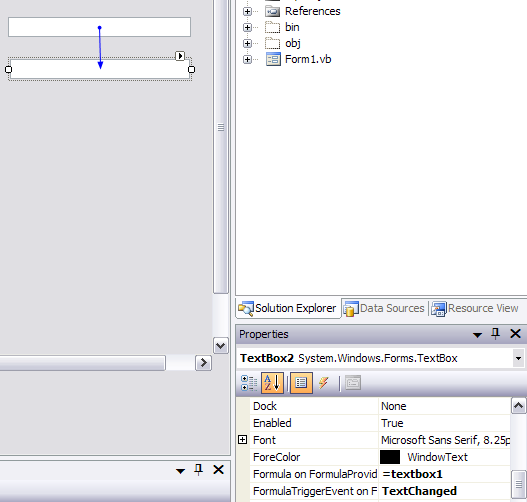This screenshot has height=502, width=527.
Task: Click the References folder icon
Action: click(273, 11)
